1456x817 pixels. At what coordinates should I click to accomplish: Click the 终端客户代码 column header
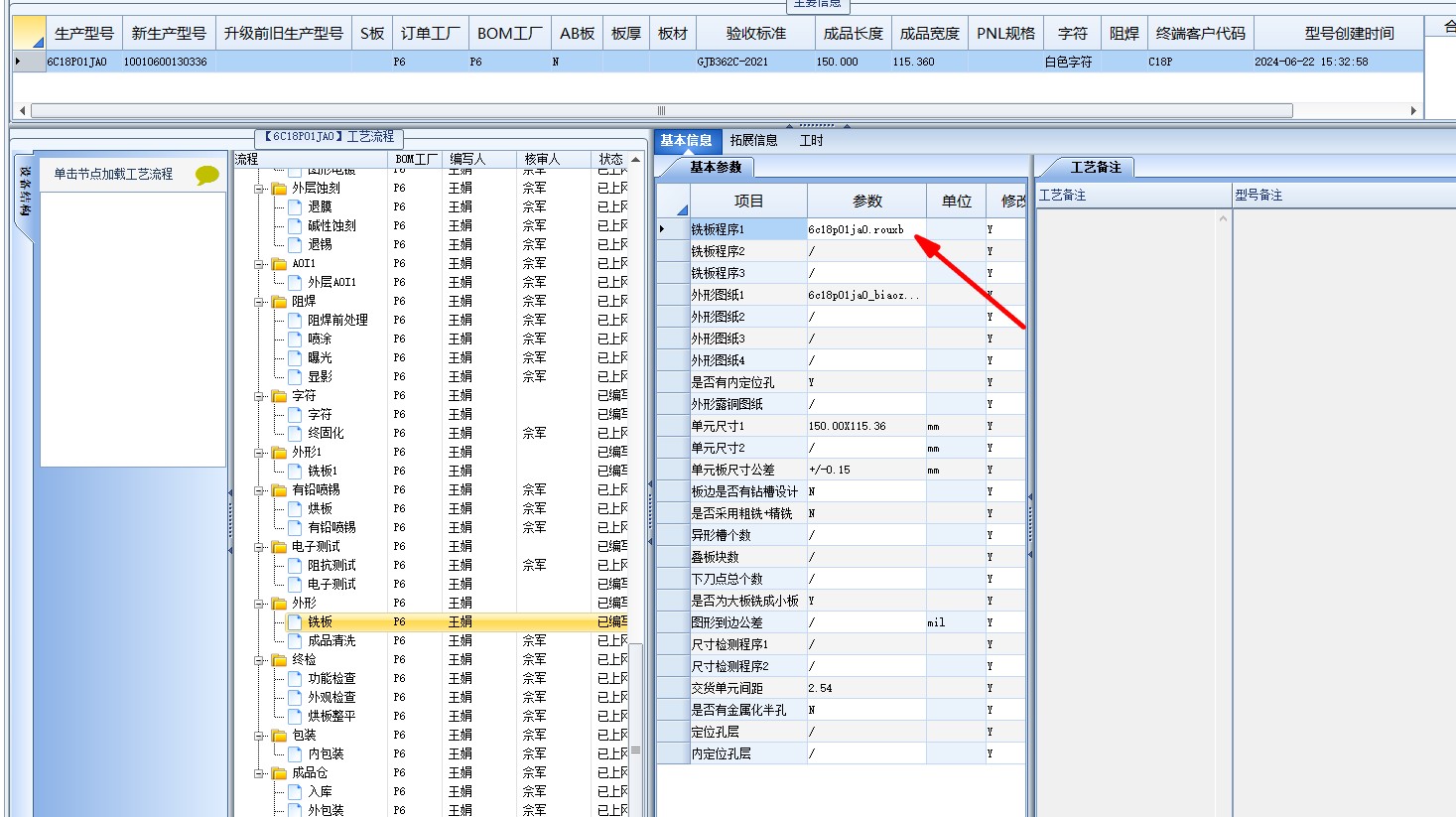click(x=1200, y=33)
